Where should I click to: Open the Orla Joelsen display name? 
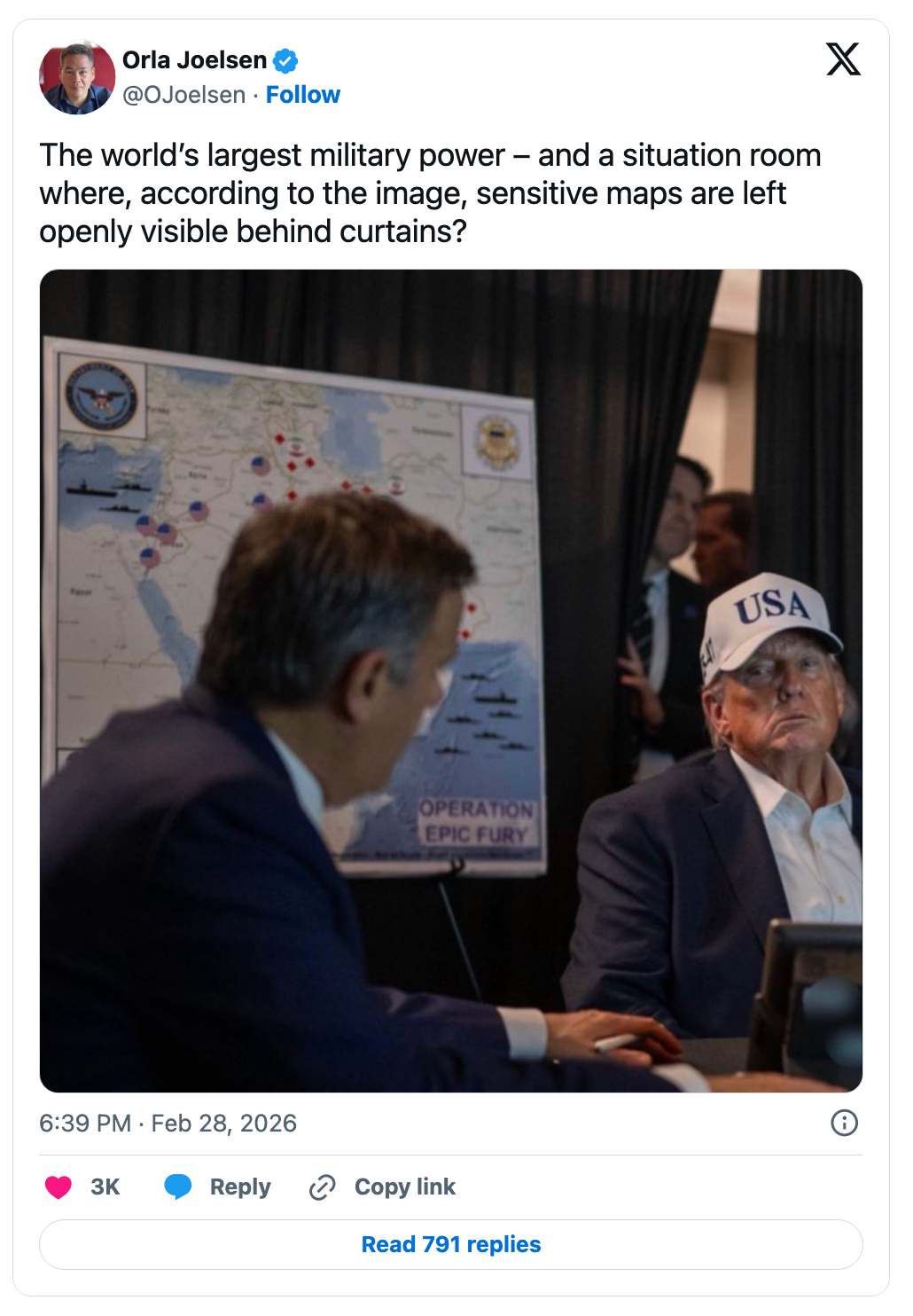tap(195, 60)
